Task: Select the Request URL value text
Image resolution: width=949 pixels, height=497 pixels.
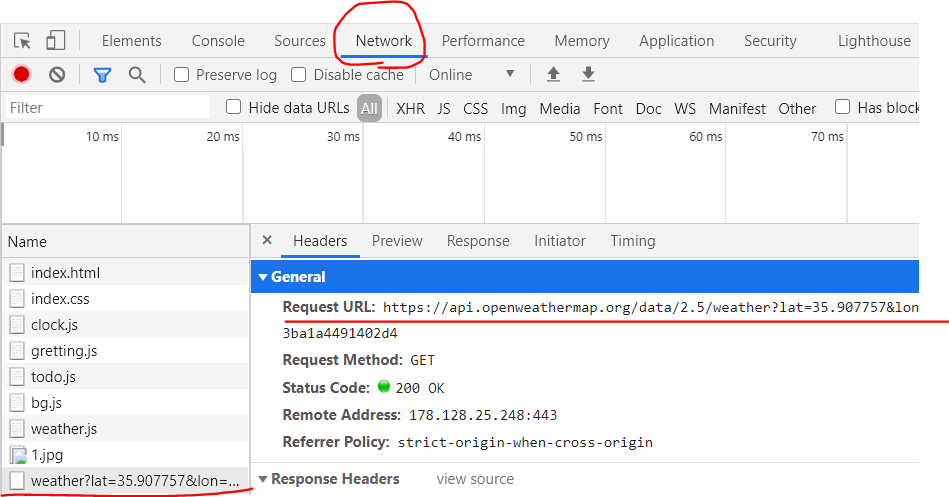Action: click(x=651, y=308)
